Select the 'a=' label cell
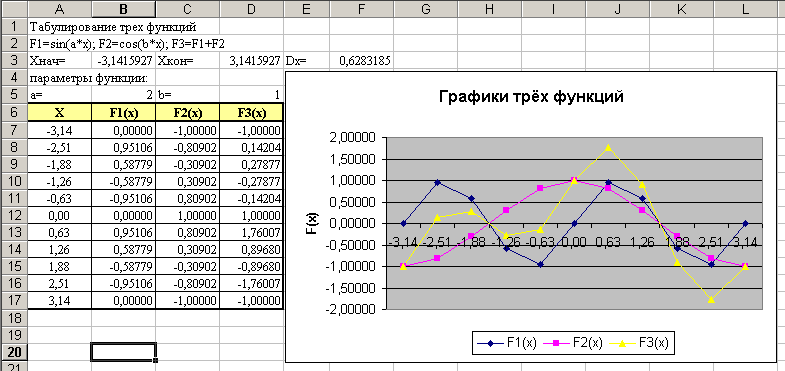Screen dimensions: 785x371 [x=60, y=95]
